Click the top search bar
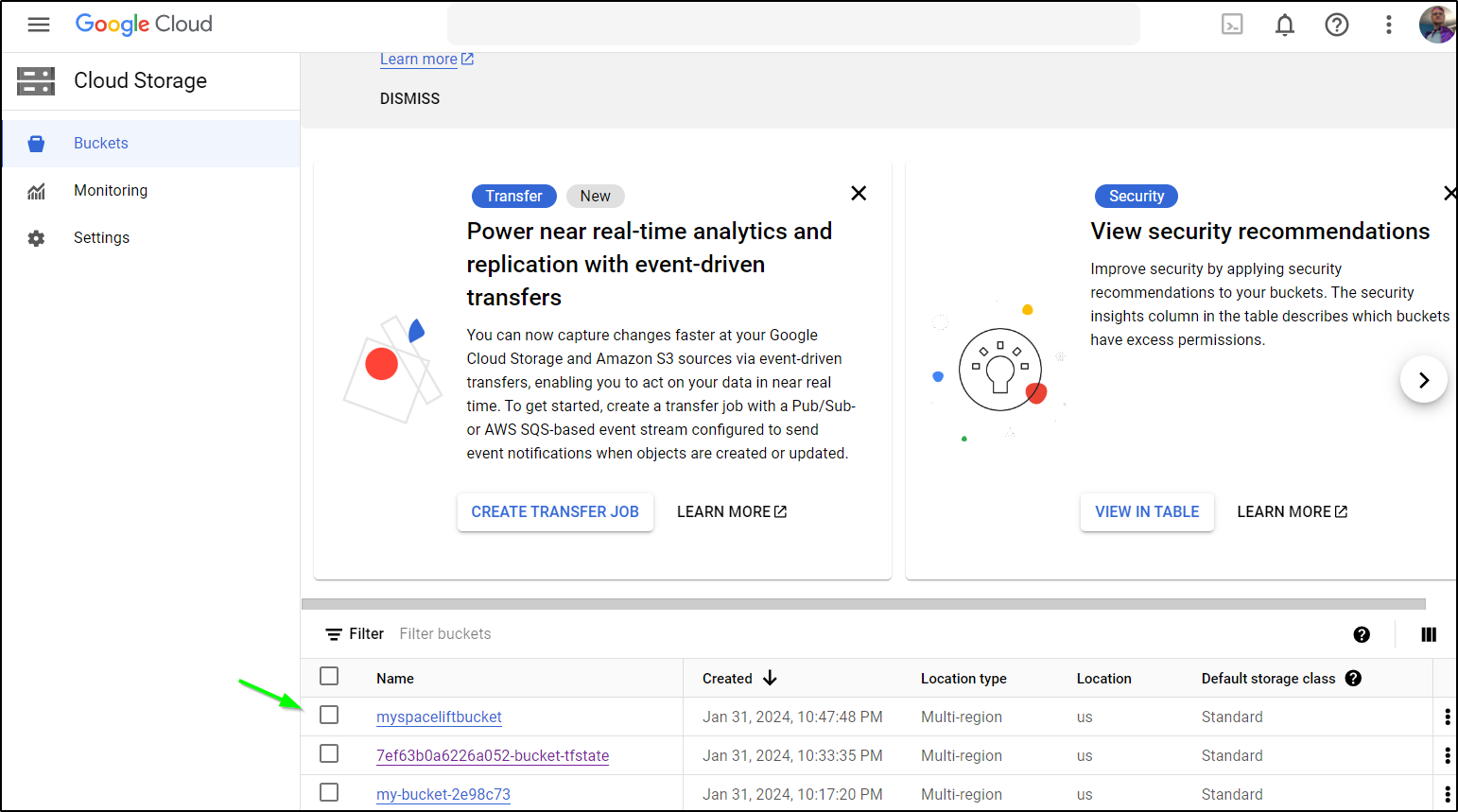The width and height of the screenshot is (1458, 812). tap(793, 25)
